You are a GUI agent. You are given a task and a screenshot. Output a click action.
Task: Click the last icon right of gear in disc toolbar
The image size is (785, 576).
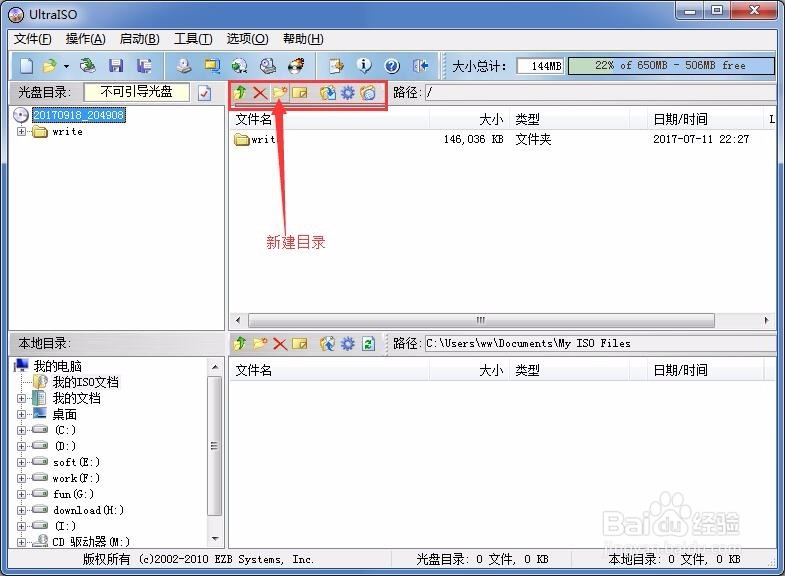pos(368,93)
